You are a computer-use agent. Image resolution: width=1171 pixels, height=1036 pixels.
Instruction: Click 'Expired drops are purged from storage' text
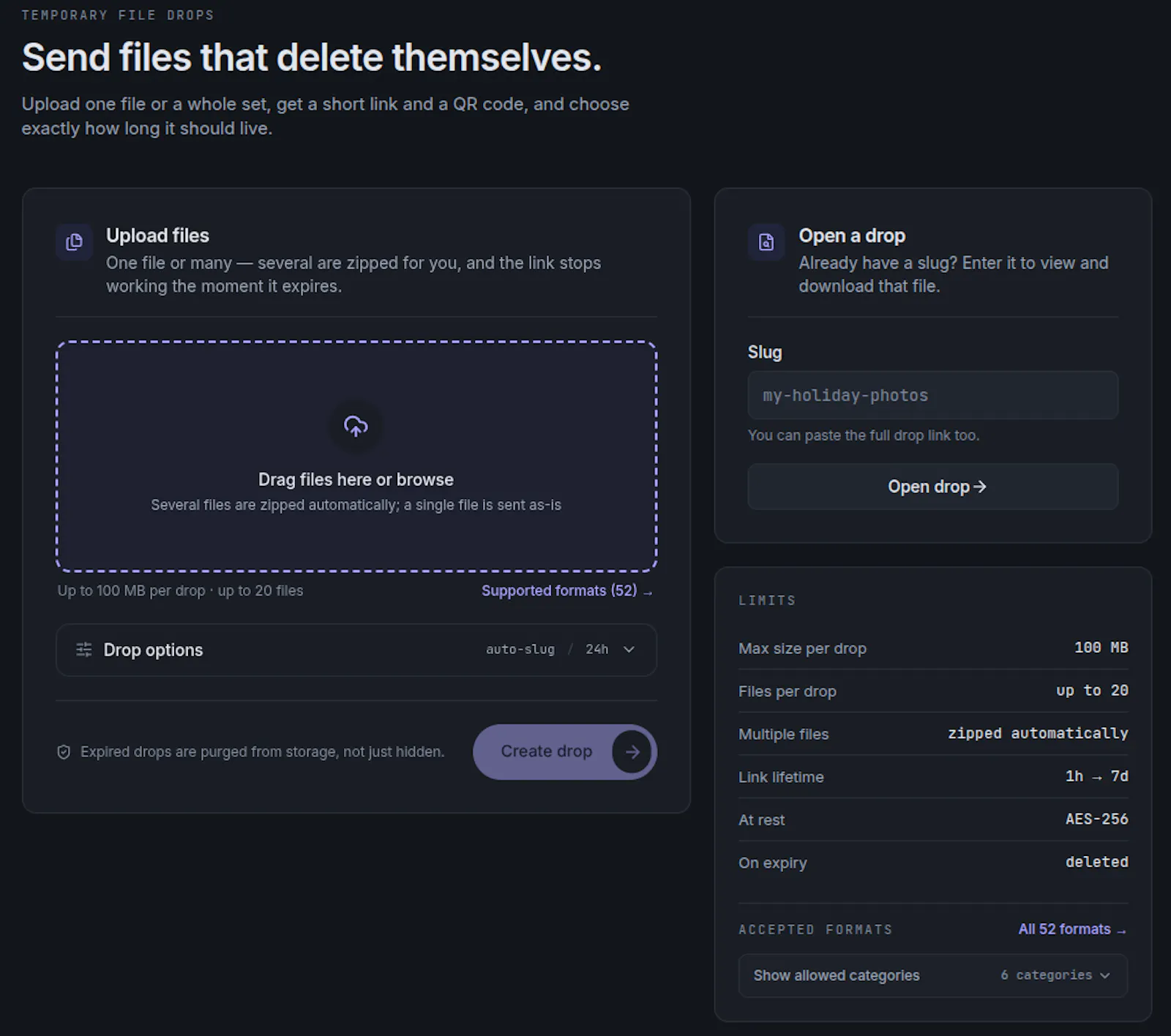coord(262,752)
